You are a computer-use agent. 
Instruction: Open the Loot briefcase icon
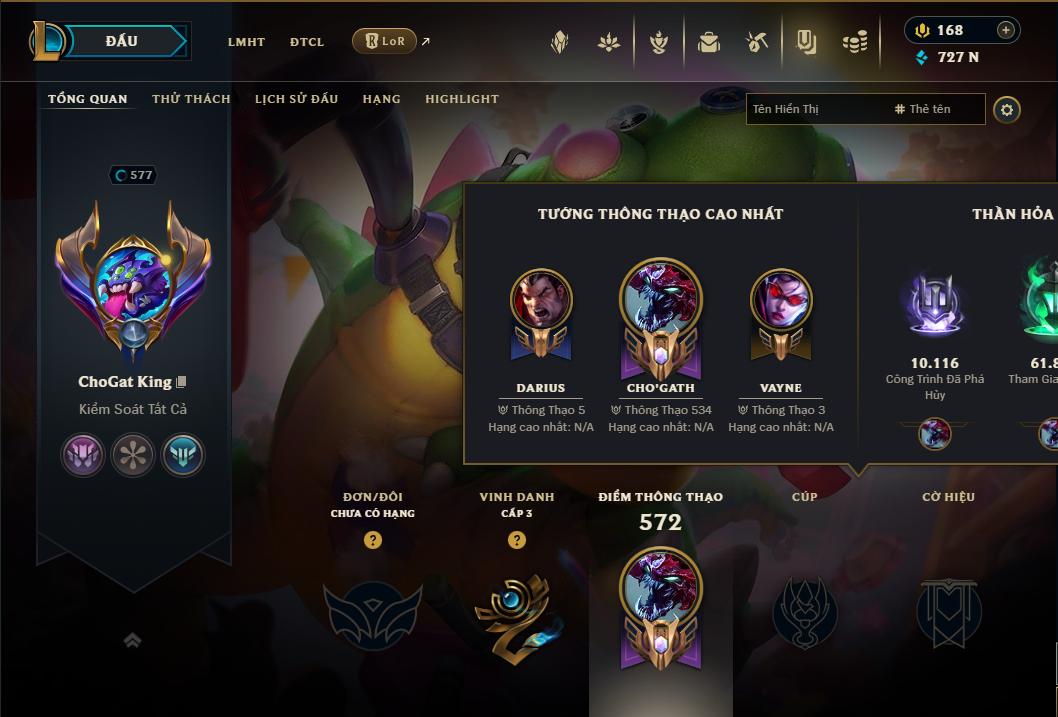click(x=708, y=42)
